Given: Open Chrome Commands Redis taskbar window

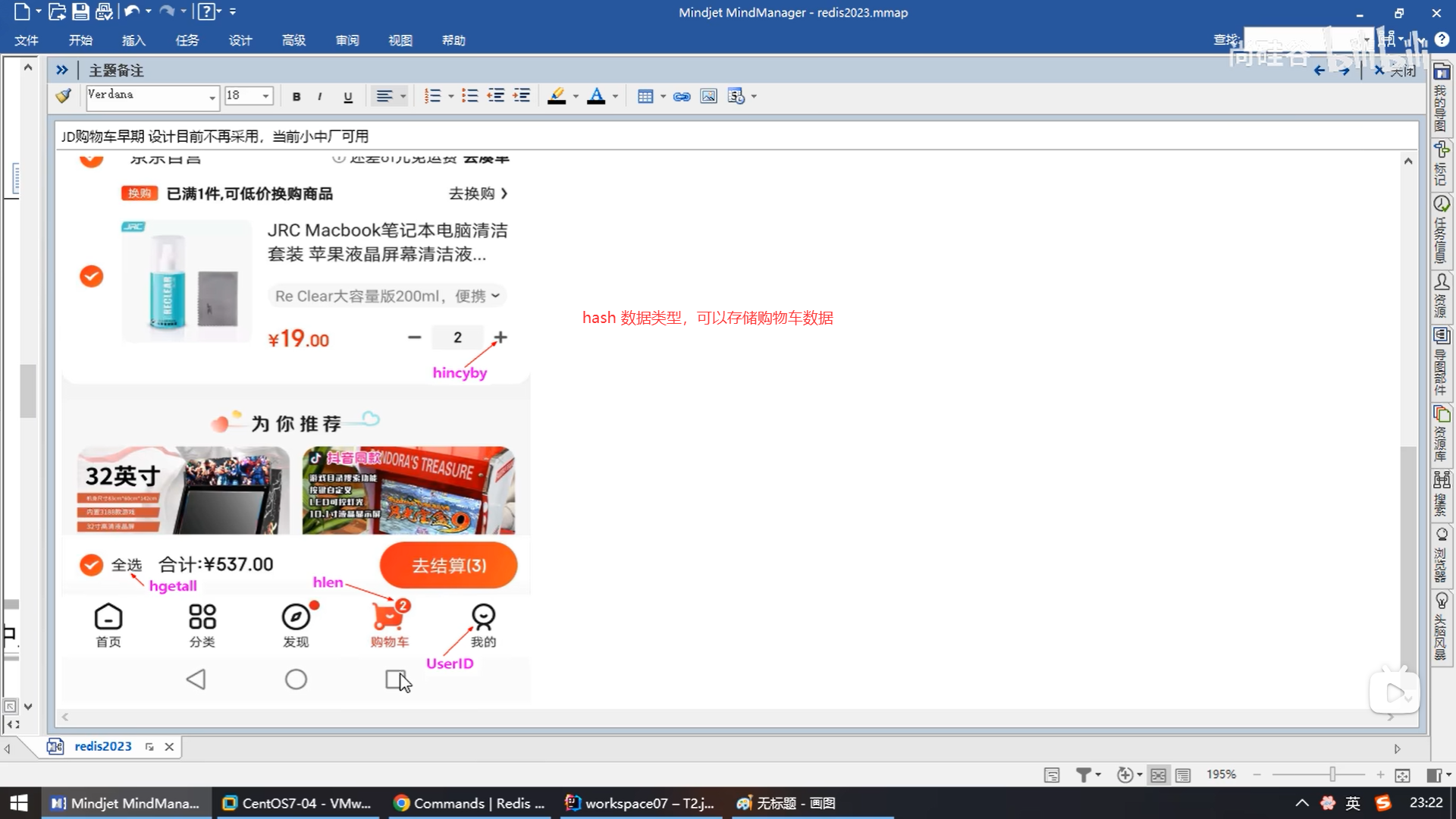Looking at the screenshot, I should coord(470,803).
